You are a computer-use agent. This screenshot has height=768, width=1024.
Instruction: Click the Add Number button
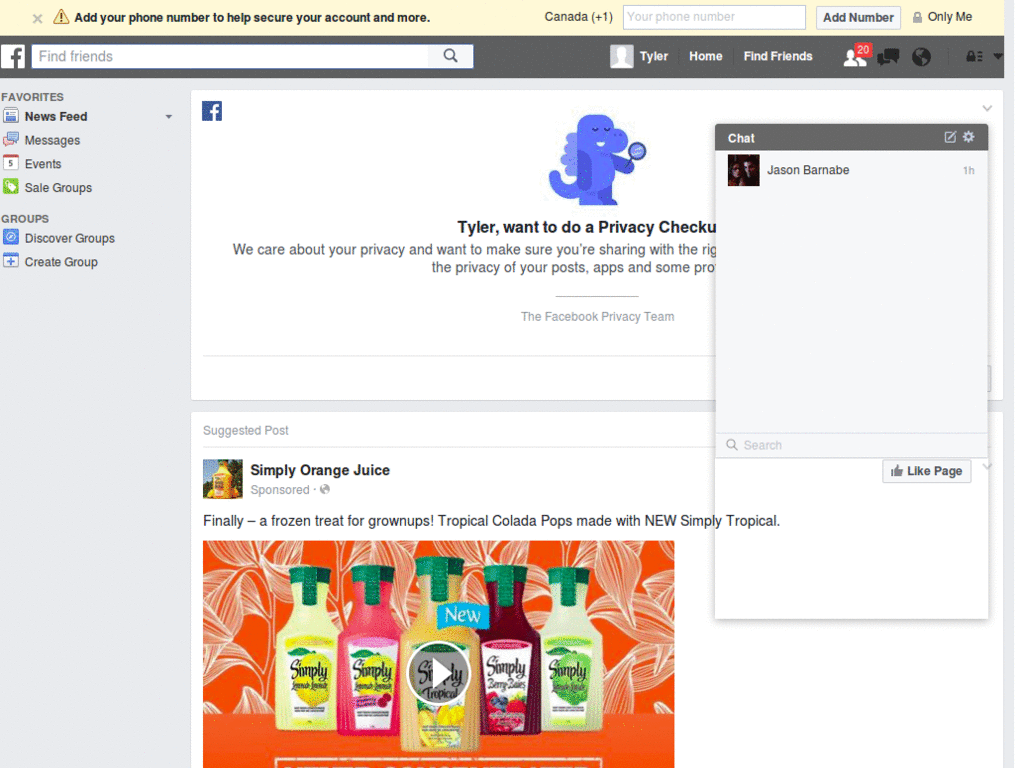point(858,17)
